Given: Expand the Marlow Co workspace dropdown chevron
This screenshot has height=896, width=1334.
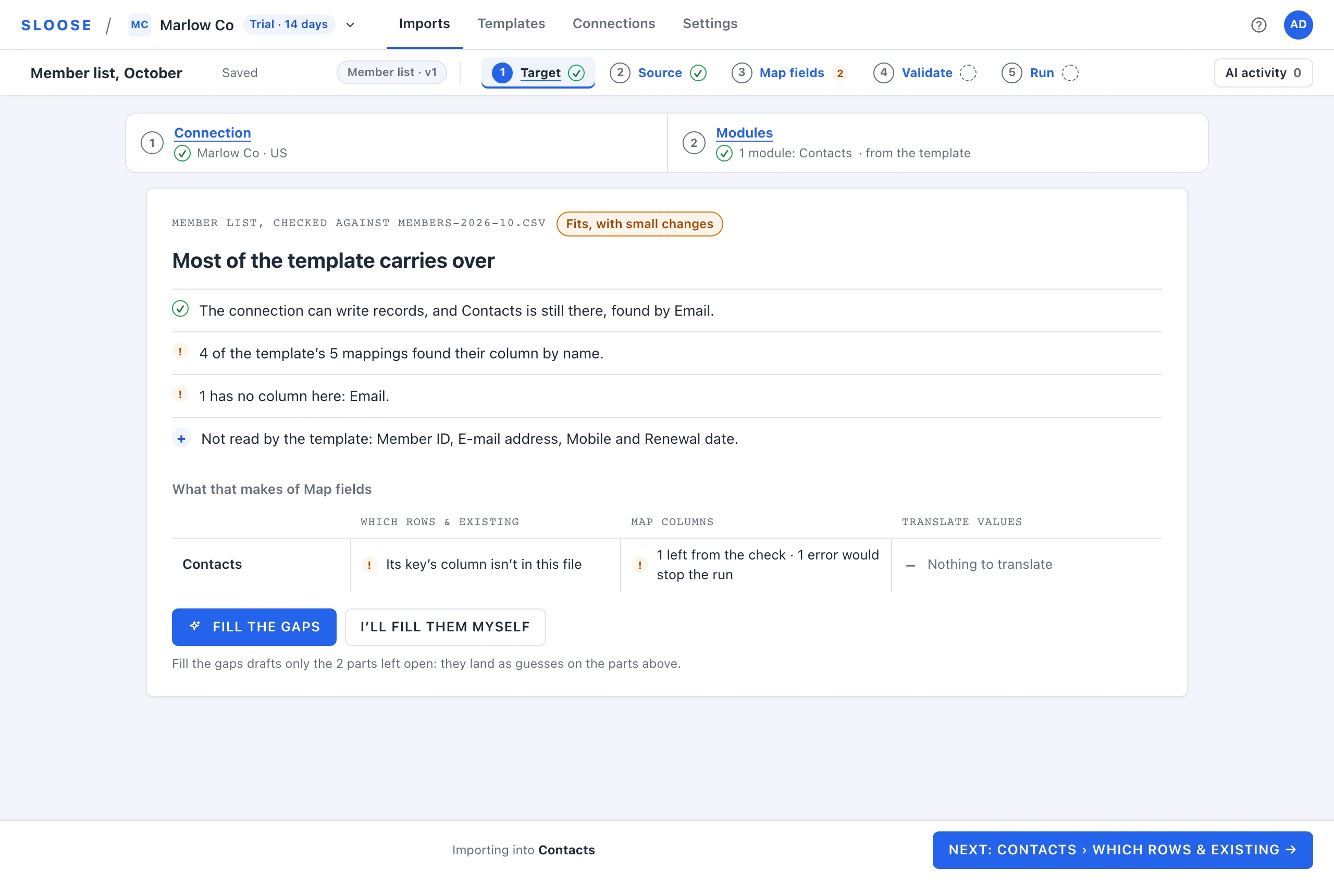Looking at the screenshot, I should [x=350, y=24].
